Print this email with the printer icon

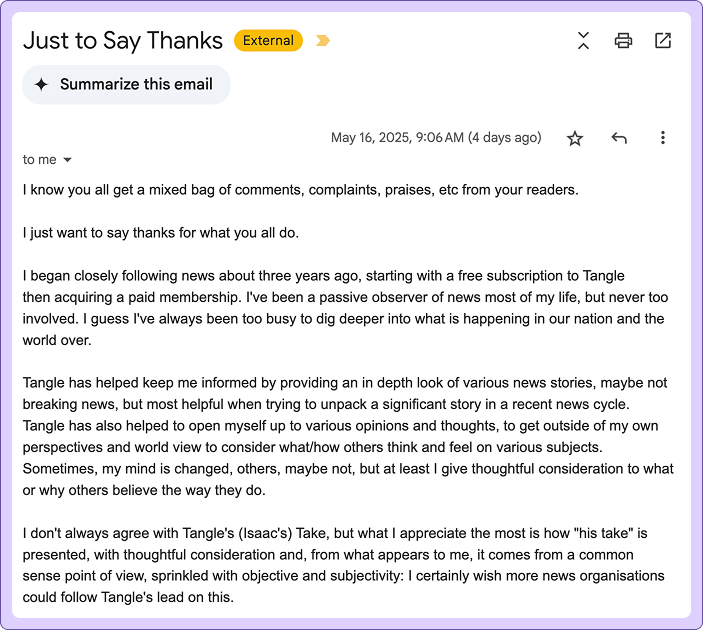[x=624, y=40]
